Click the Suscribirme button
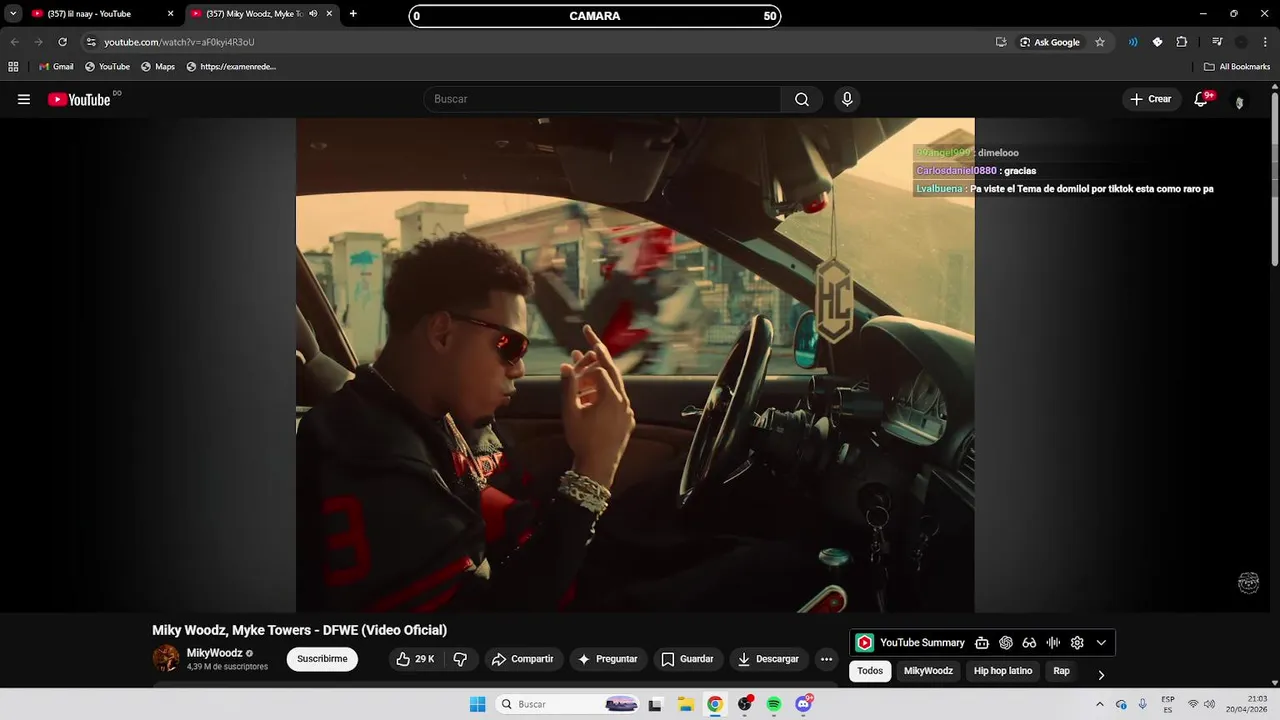Viewport: 1280px width, 720px height. [x=322, y=659]
